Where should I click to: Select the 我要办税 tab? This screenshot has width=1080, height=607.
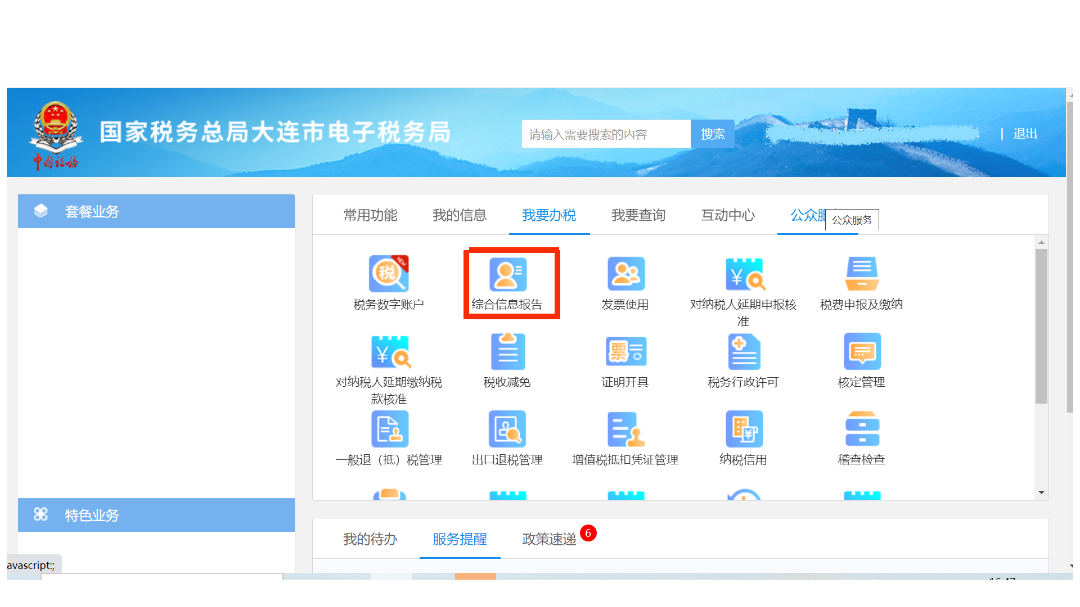549,215
